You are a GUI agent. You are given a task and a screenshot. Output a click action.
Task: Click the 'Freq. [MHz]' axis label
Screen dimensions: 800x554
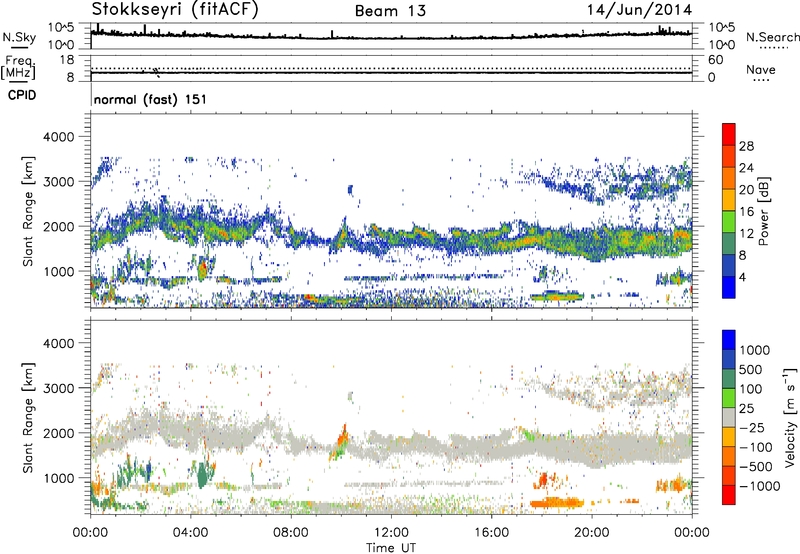pyautogui.click(x=18, y=67)
